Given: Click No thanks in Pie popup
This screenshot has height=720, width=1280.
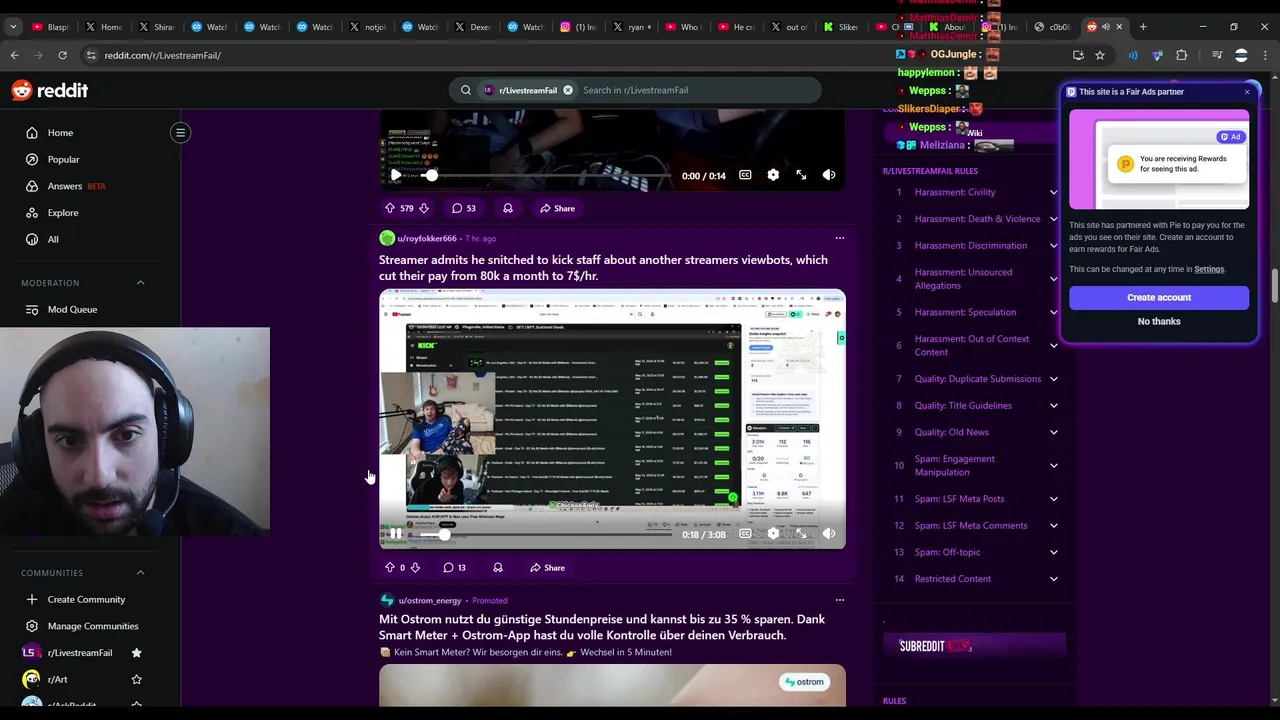Looking at the screenshot, I should (x=1159, y=321).
